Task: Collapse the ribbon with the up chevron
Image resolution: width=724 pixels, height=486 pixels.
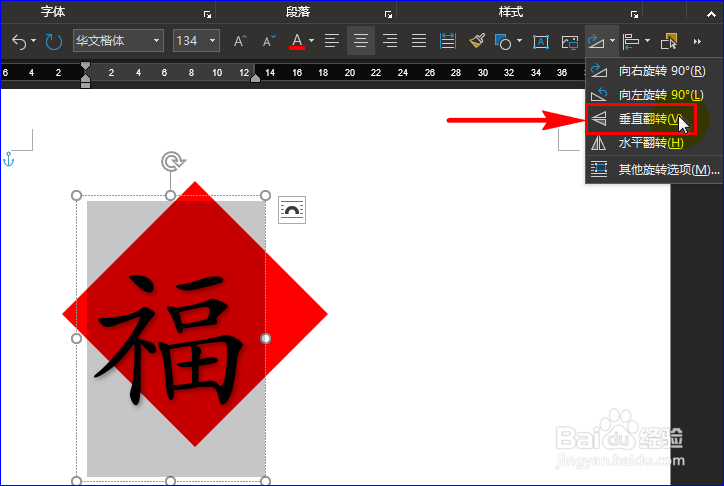Action: (712, 14)
